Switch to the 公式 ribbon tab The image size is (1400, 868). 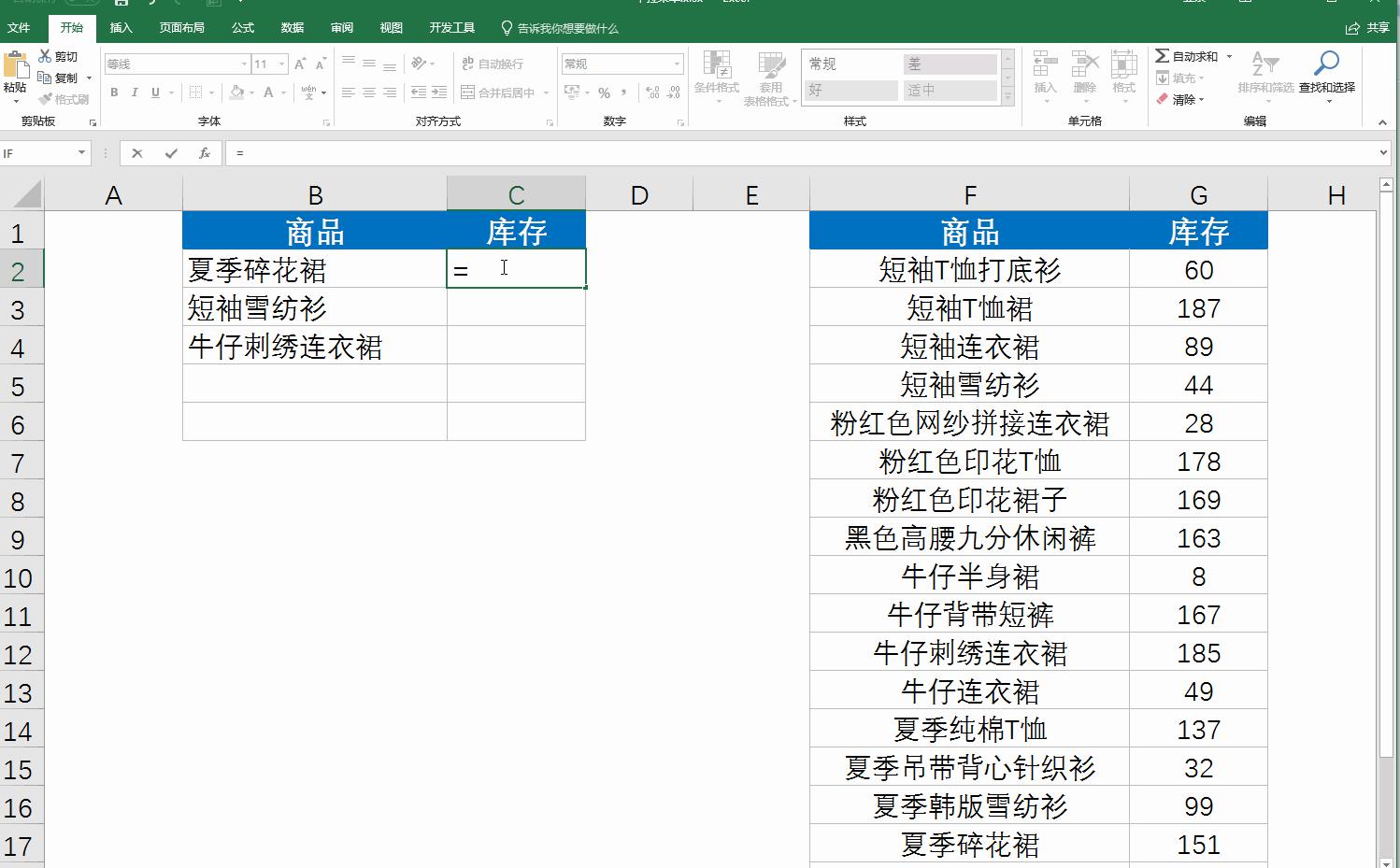point(242,28)
